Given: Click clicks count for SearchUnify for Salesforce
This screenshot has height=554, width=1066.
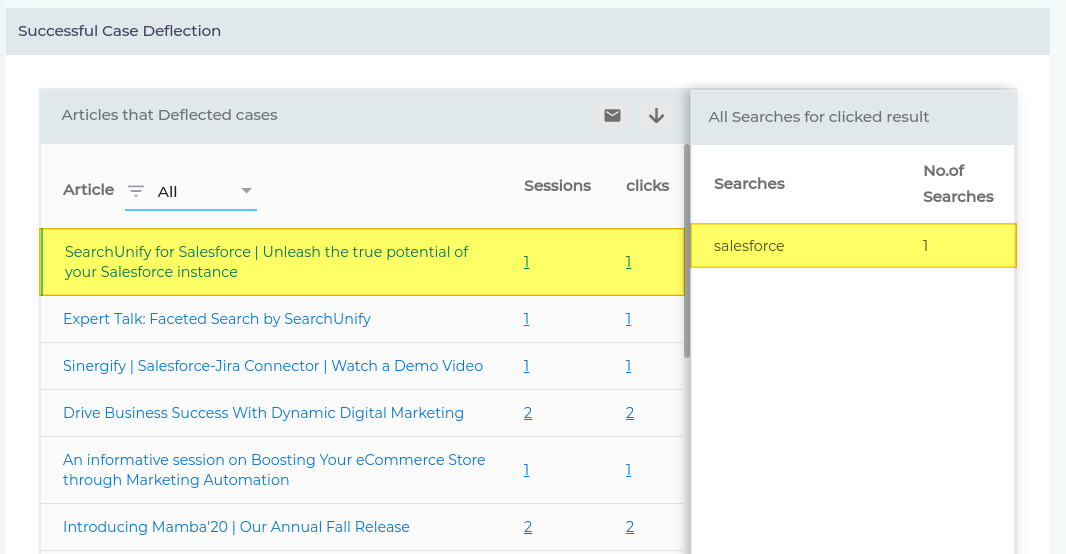Looking at the screenshot, I should point(628,262).
